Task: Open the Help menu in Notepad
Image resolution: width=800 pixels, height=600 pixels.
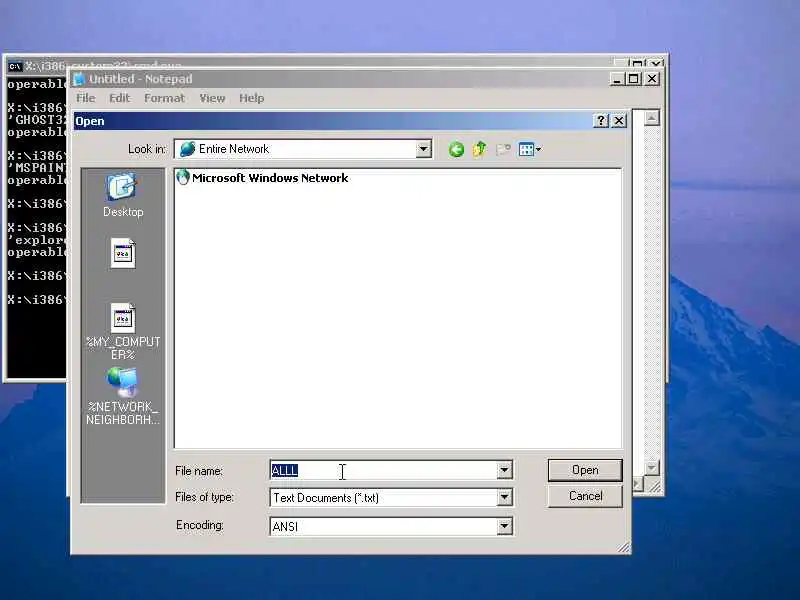Action: [252, 98]
